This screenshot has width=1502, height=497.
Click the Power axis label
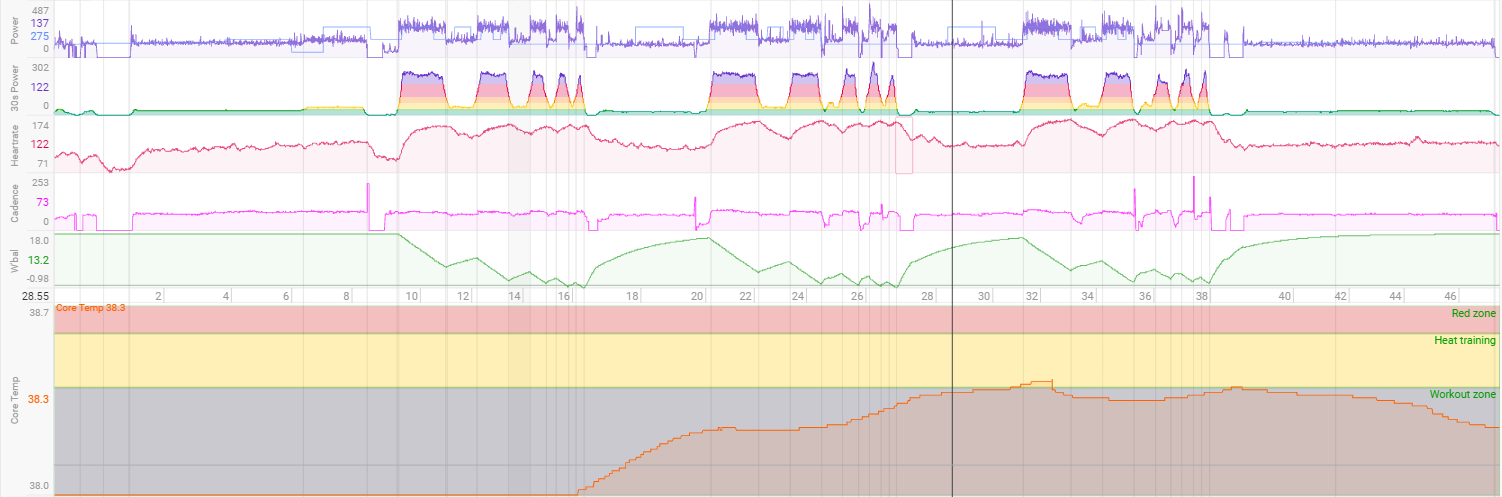14,29
